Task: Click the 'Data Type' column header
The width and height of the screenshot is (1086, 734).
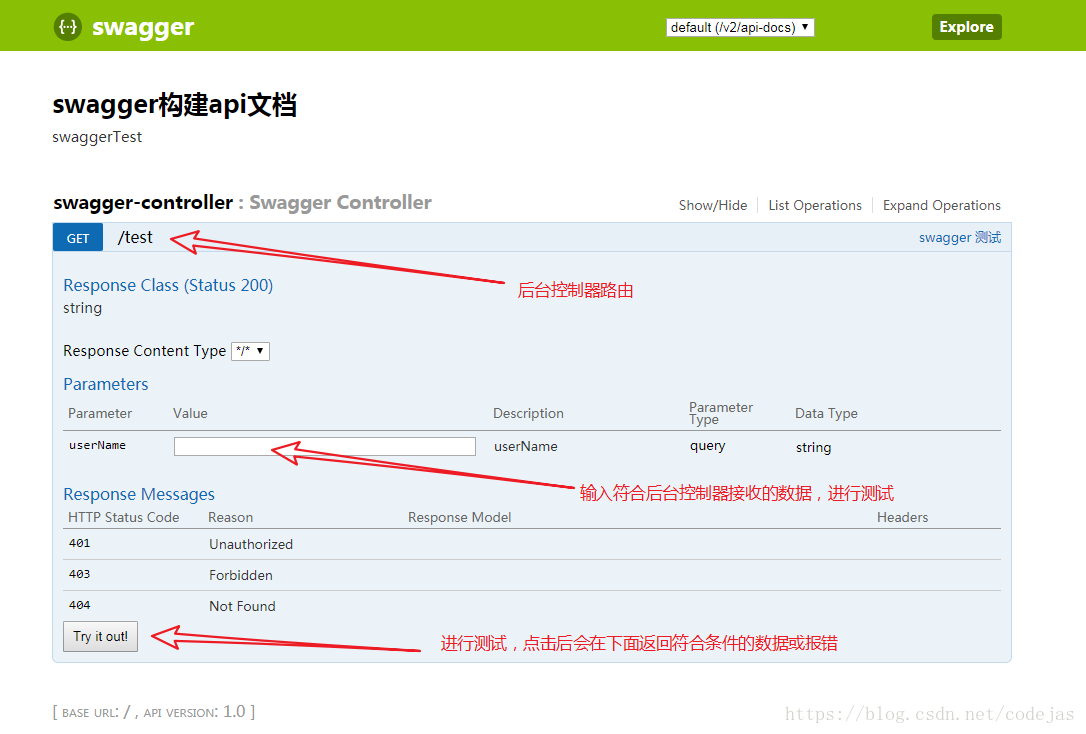Action: 826,413
